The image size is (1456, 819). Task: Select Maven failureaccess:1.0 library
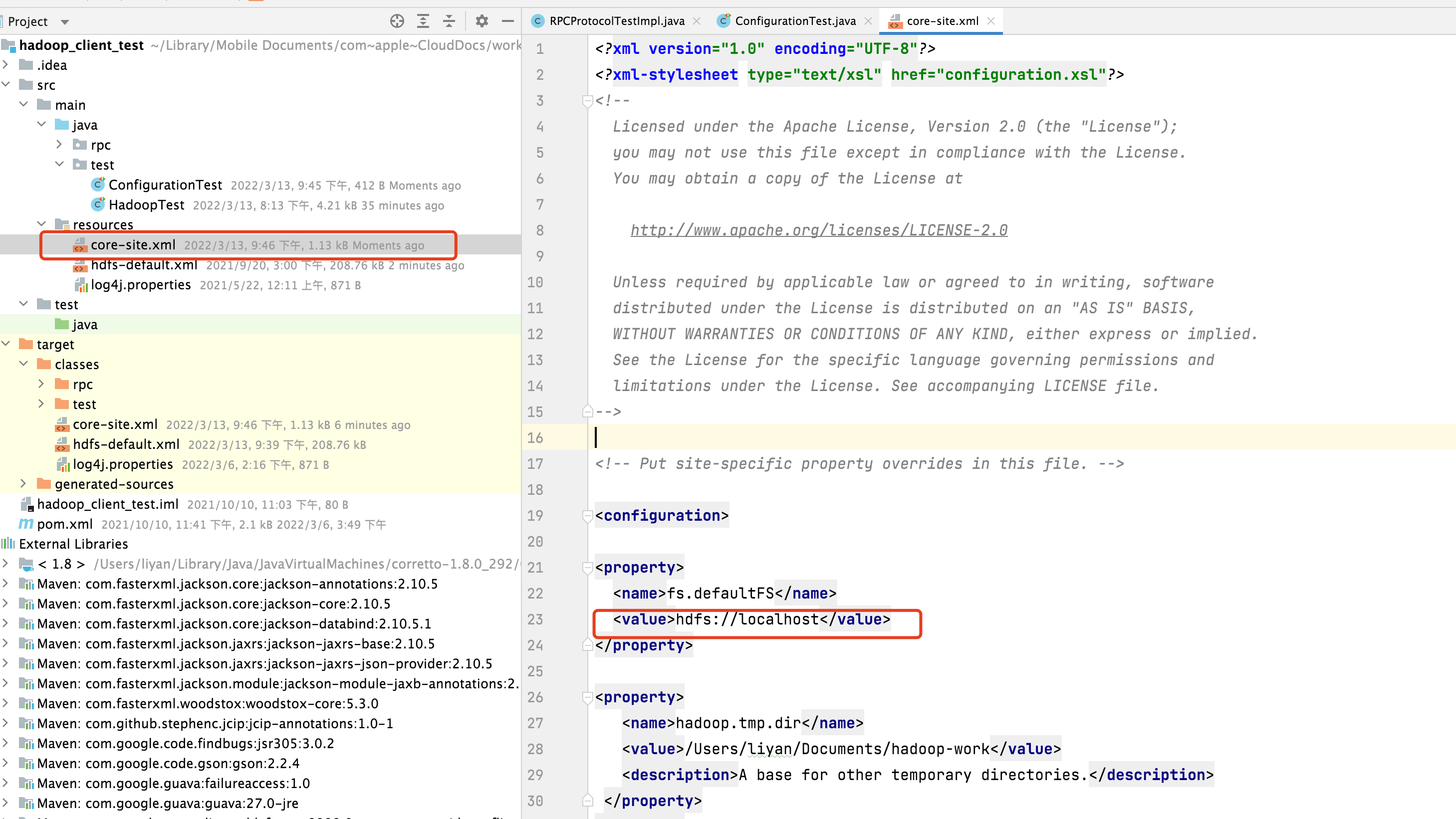[174, 783]
